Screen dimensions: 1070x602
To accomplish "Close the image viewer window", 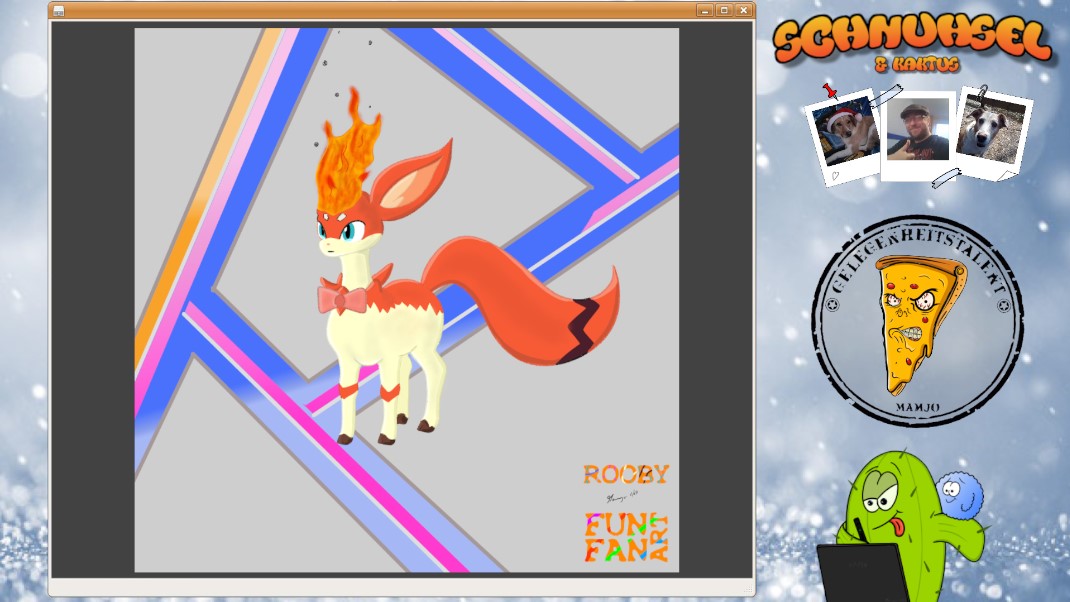I will (744, 10).
